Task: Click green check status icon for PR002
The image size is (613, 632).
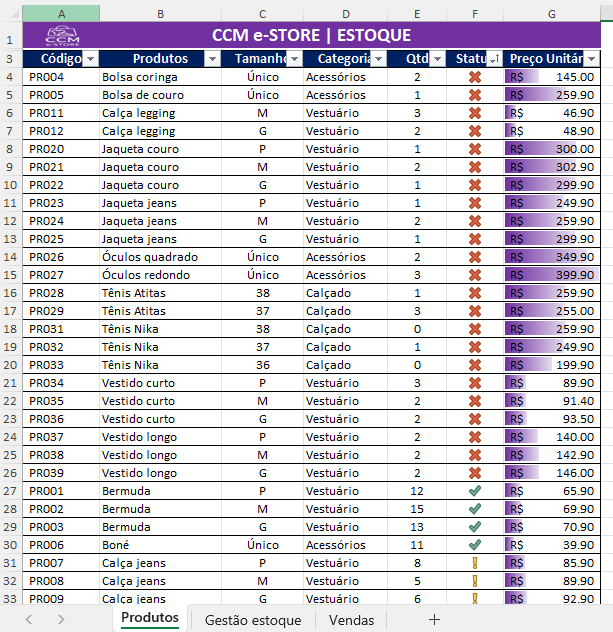Action: 475,509
